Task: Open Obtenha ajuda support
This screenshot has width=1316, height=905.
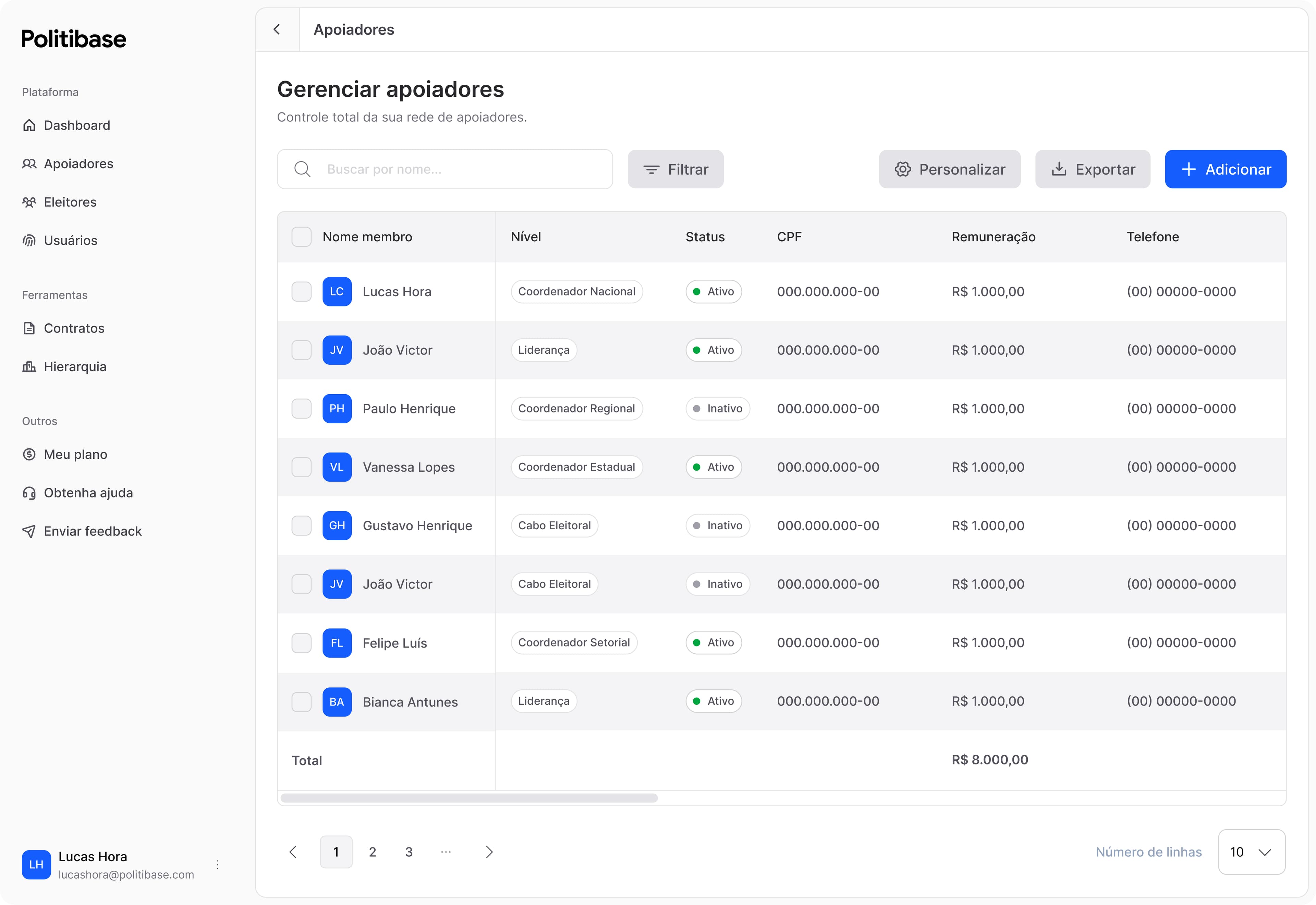Action: click(x=88, y=493)
